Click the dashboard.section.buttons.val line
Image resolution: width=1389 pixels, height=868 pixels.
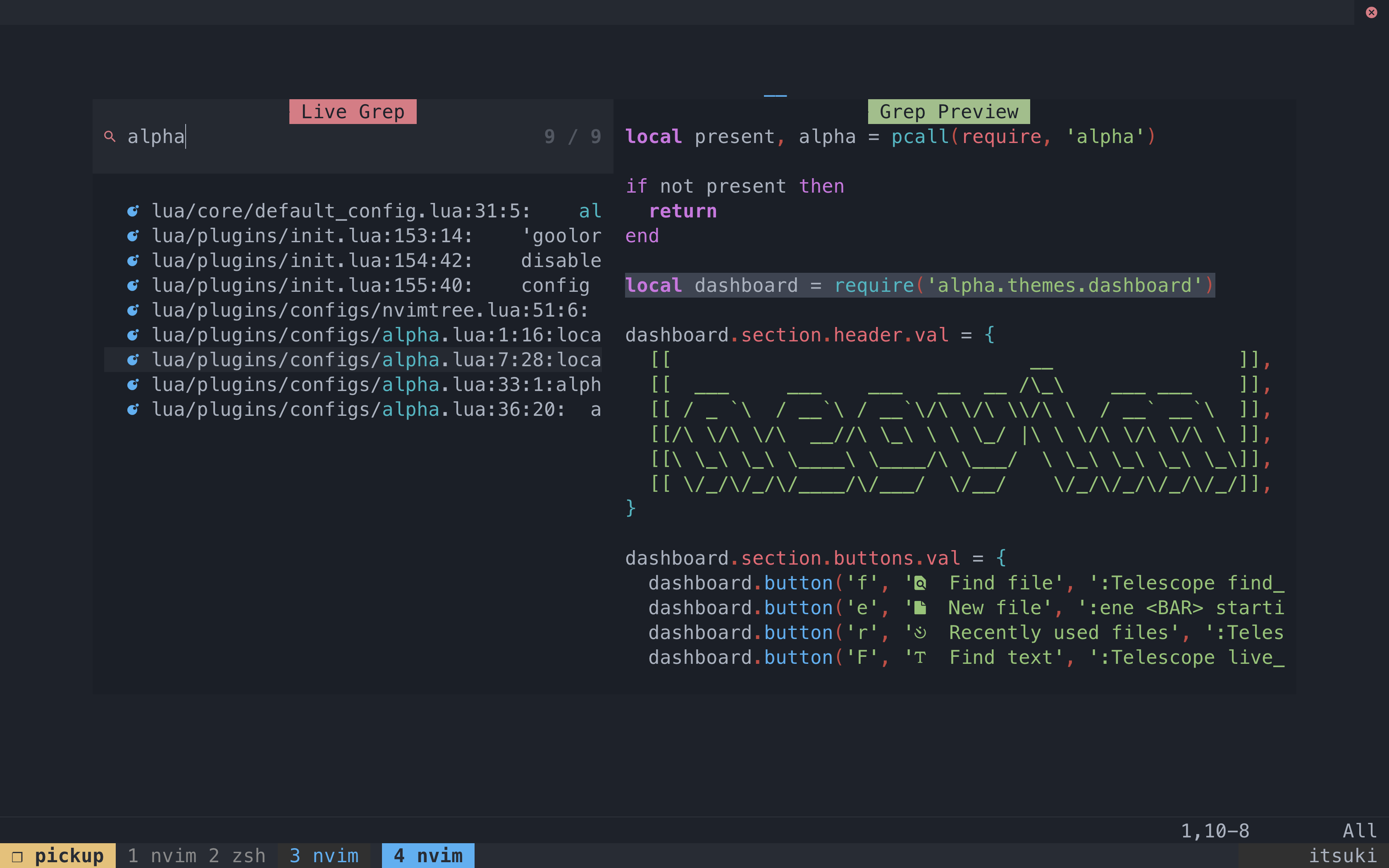click(816, 558)
